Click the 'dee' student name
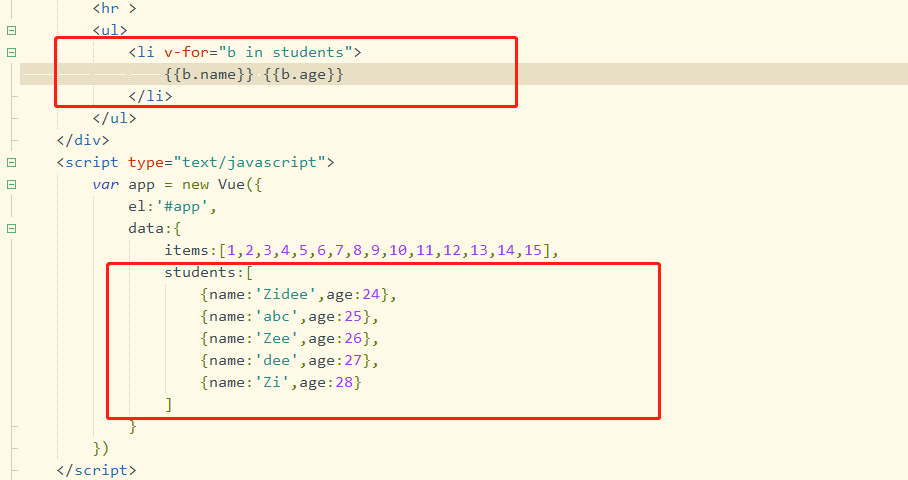 point(277,361)
